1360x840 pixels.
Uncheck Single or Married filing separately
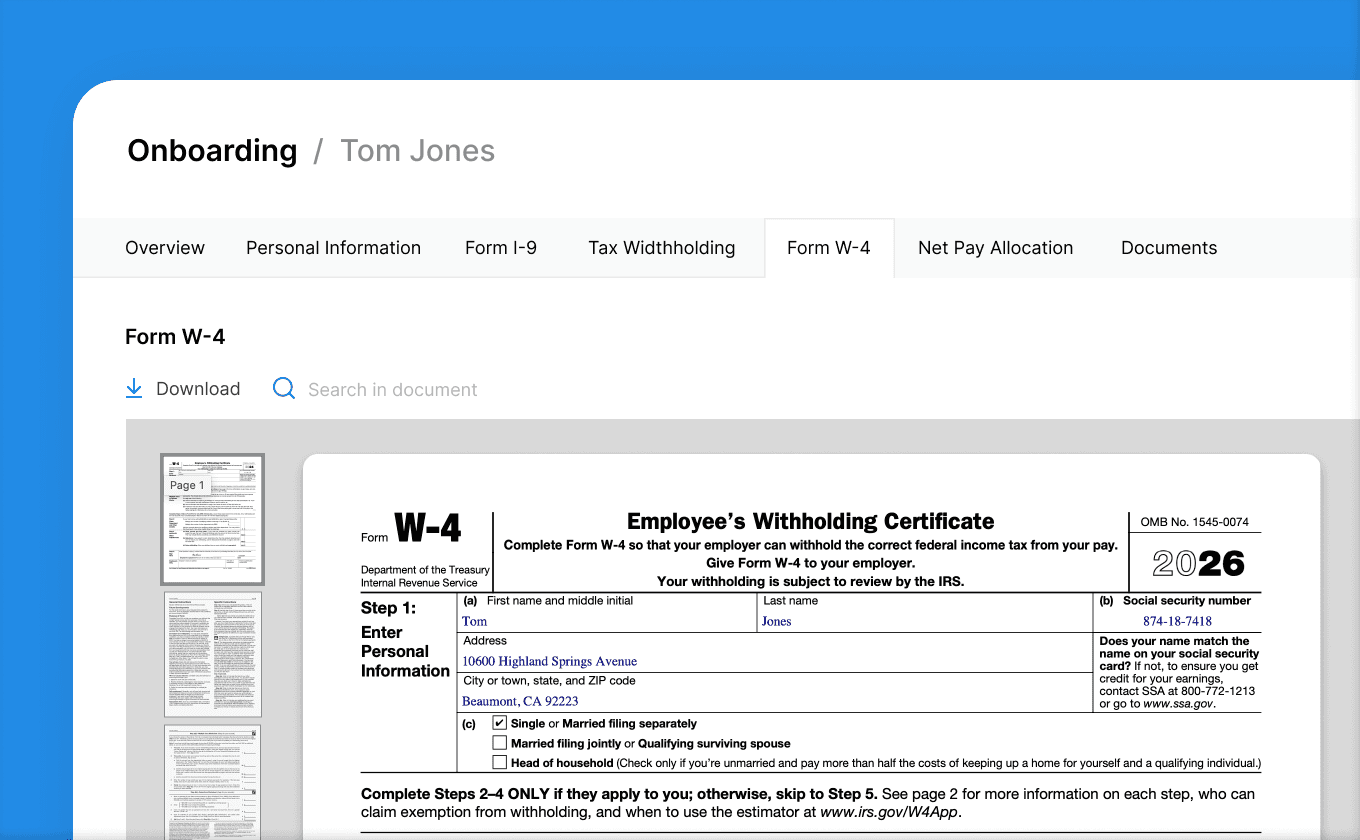(x=499, y=722)
